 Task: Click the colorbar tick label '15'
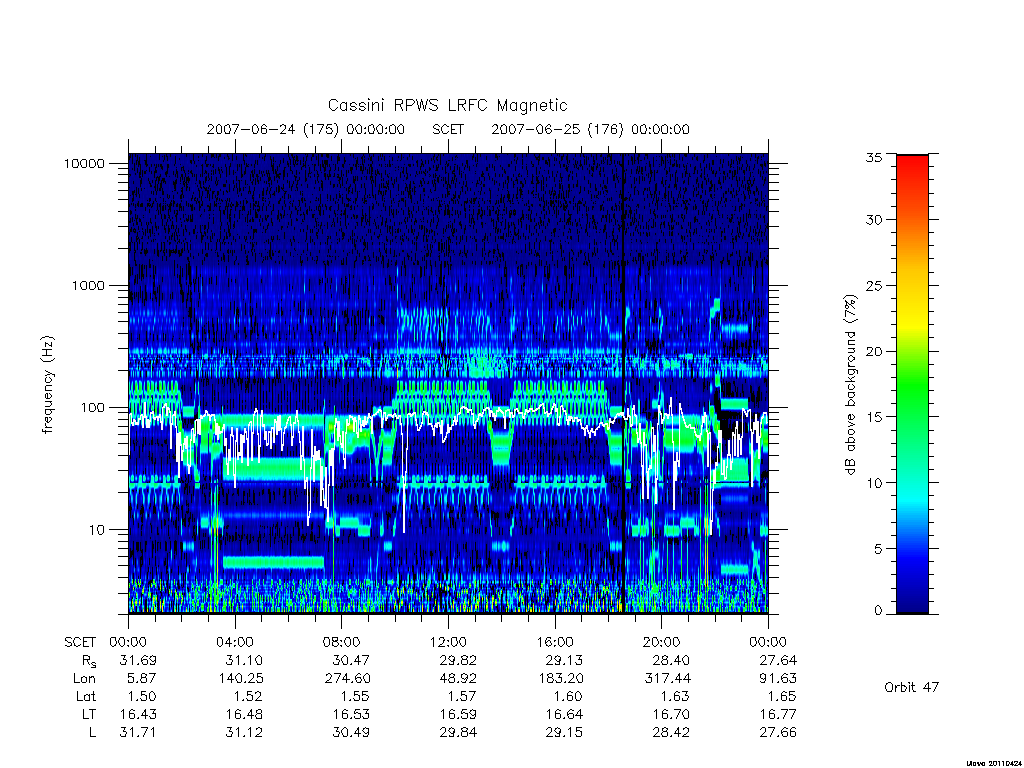(873, 417)
